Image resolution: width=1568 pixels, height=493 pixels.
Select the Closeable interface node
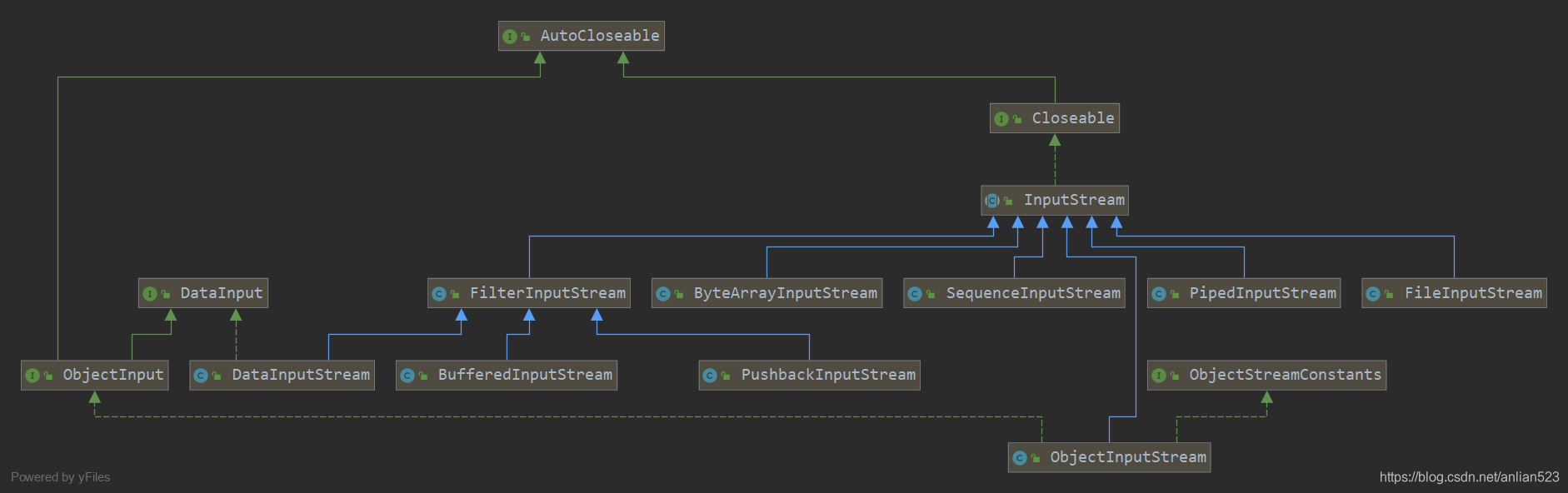(1055, 118)
